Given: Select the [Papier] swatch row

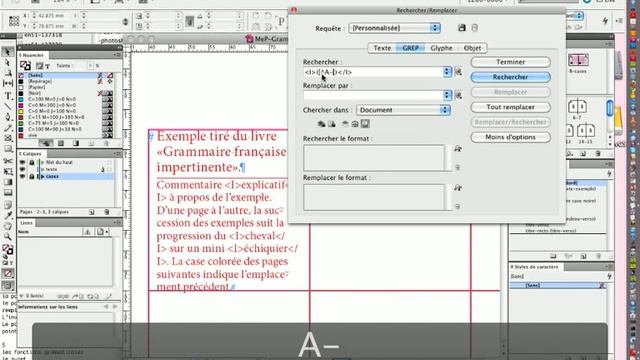Looking at the screenshot, I should (x=66, y=87).
